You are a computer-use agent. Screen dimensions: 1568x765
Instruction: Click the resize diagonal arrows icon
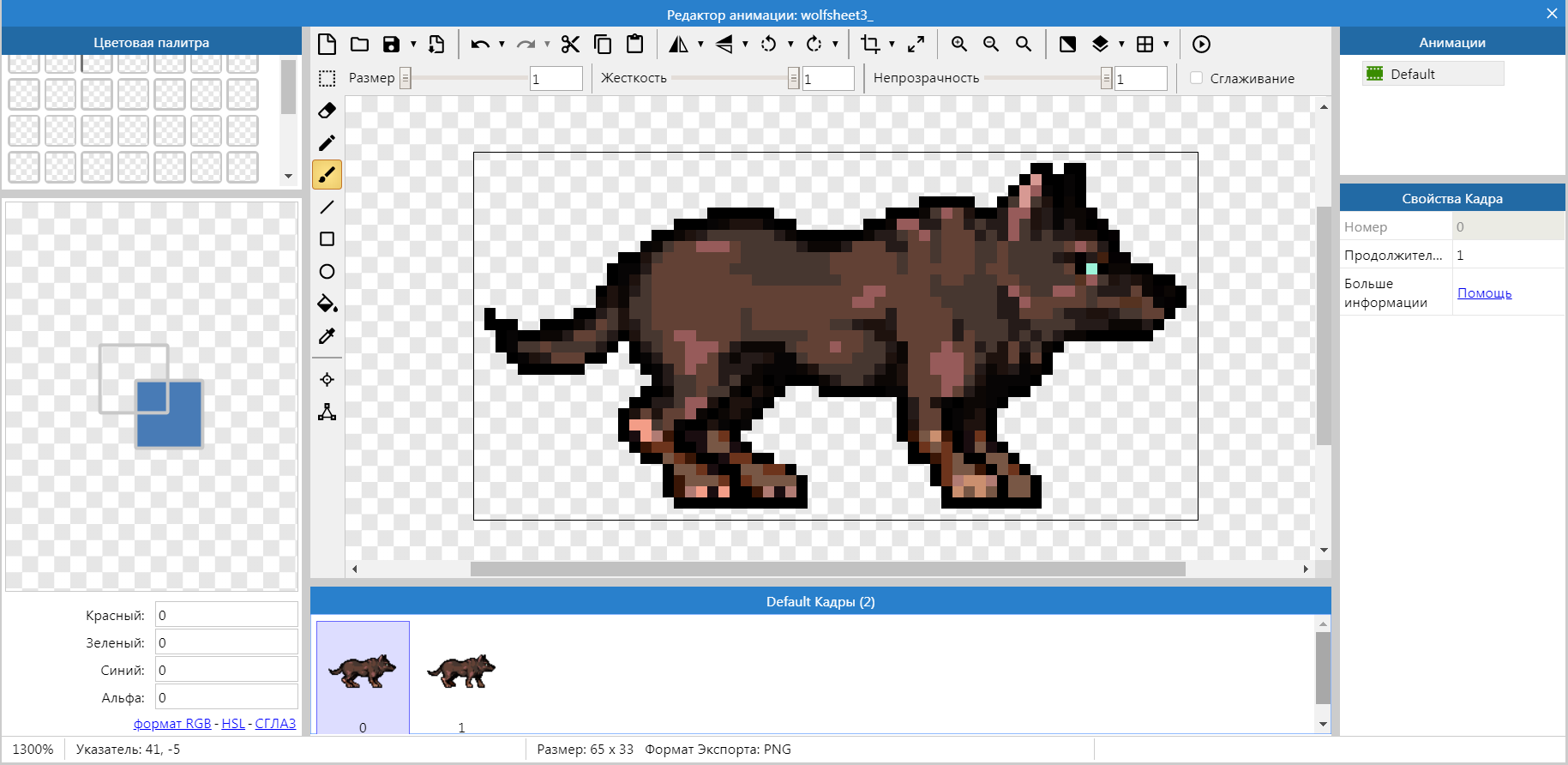click(916, 45)
